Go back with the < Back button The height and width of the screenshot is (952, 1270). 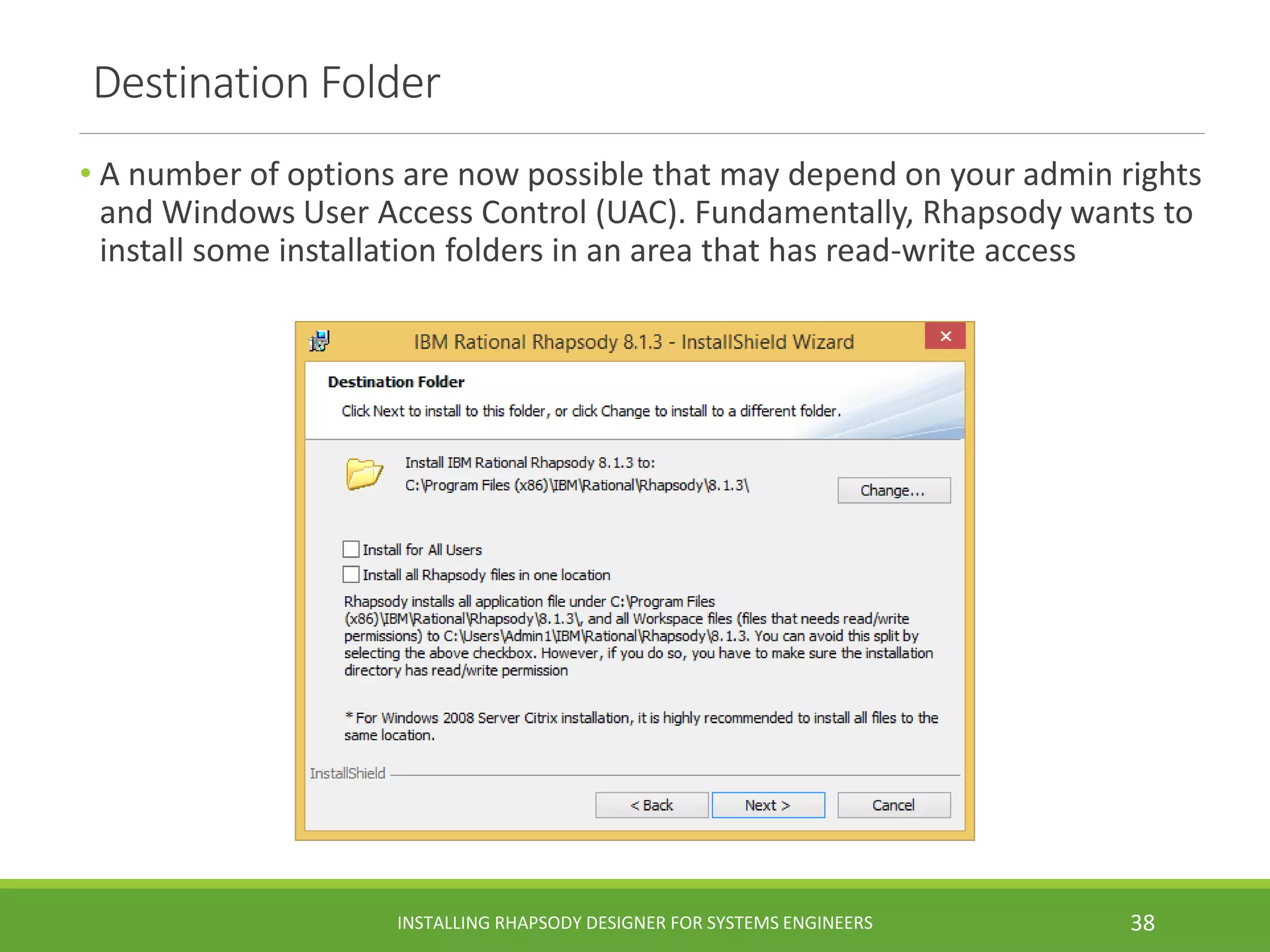point(652,805)
